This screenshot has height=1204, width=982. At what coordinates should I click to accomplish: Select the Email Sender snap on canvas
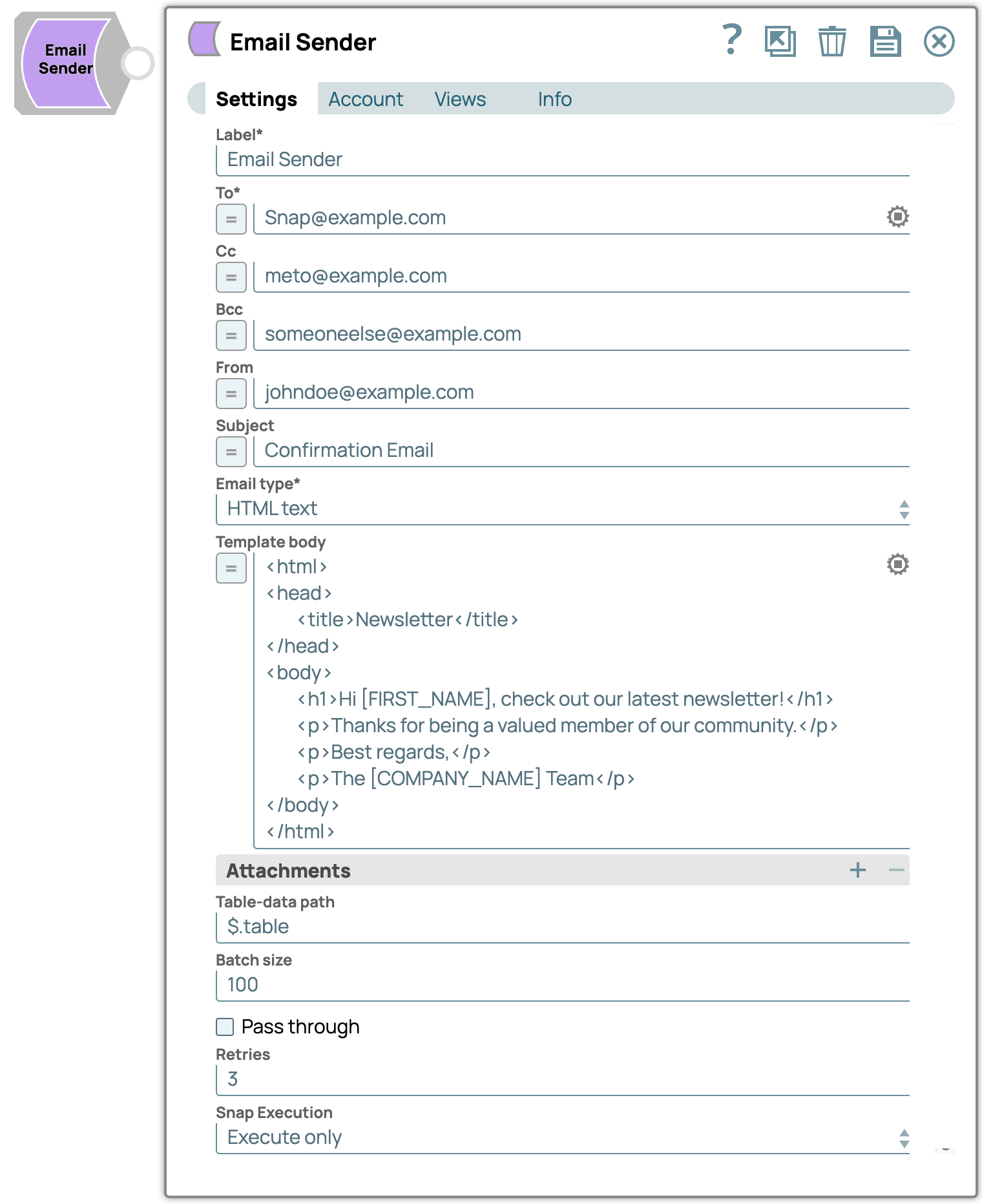point(65,63)
